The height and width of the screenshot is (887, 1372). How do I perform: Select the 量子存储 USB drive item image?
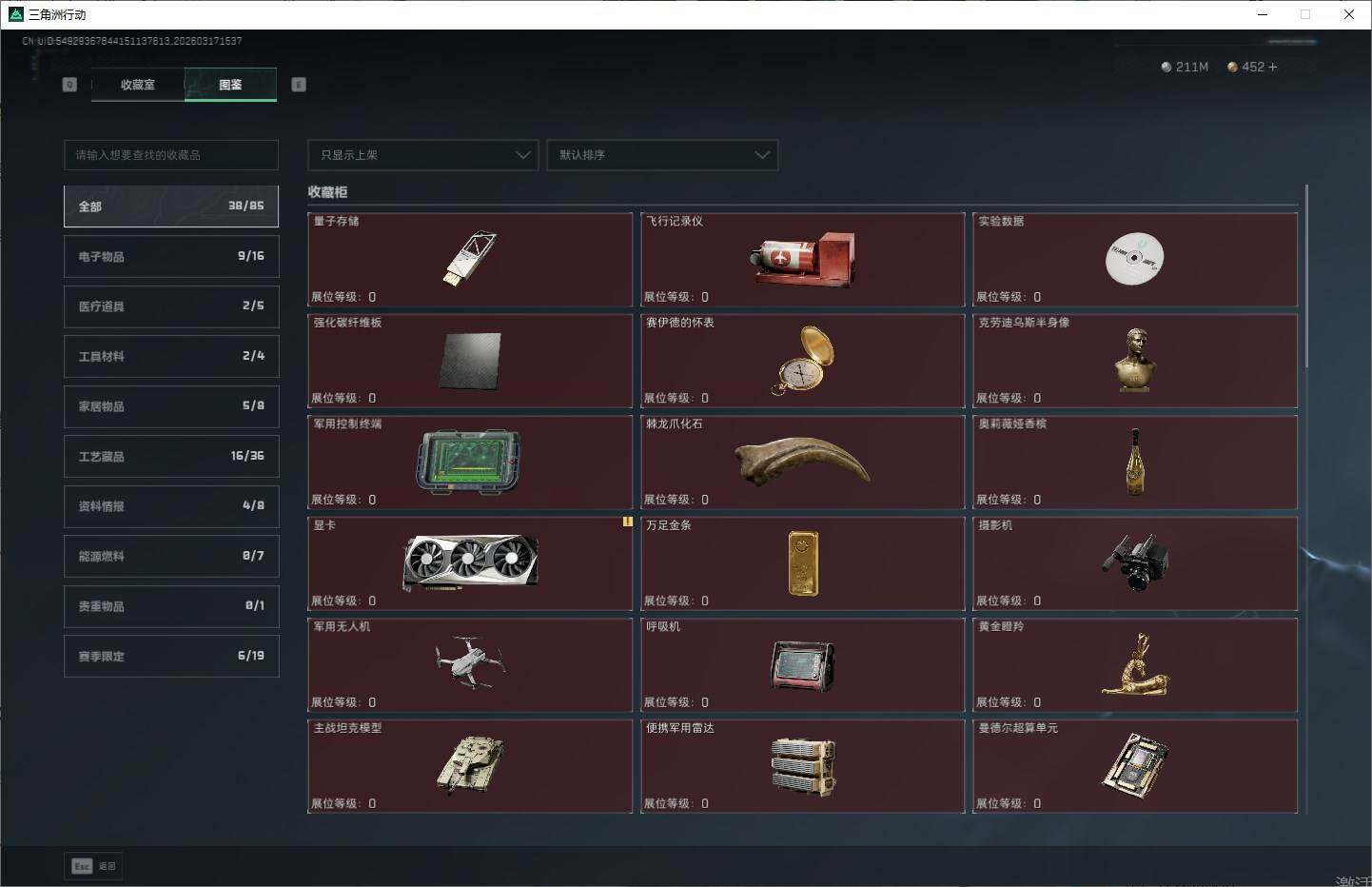click(x=469, y=258)
